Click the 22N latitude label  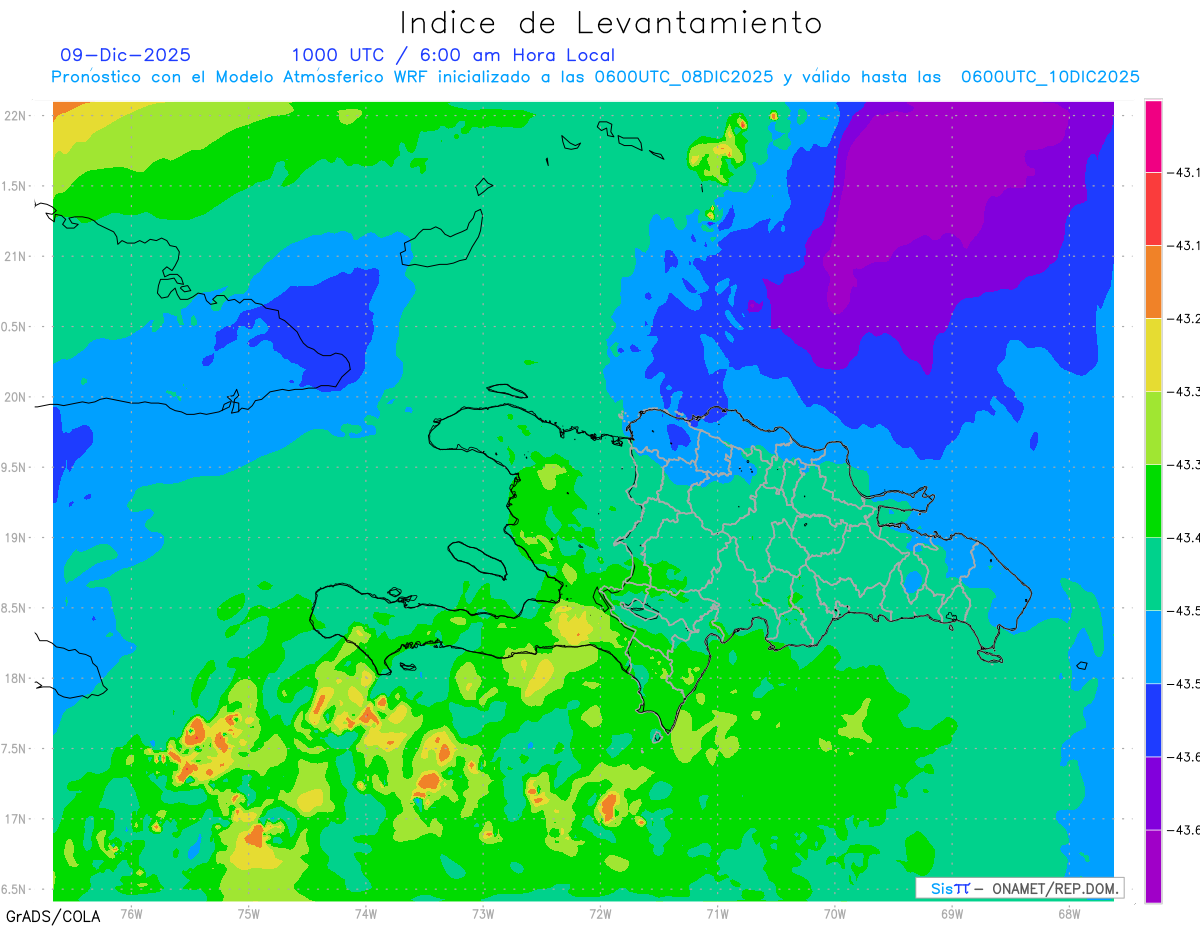click(17, 116)
